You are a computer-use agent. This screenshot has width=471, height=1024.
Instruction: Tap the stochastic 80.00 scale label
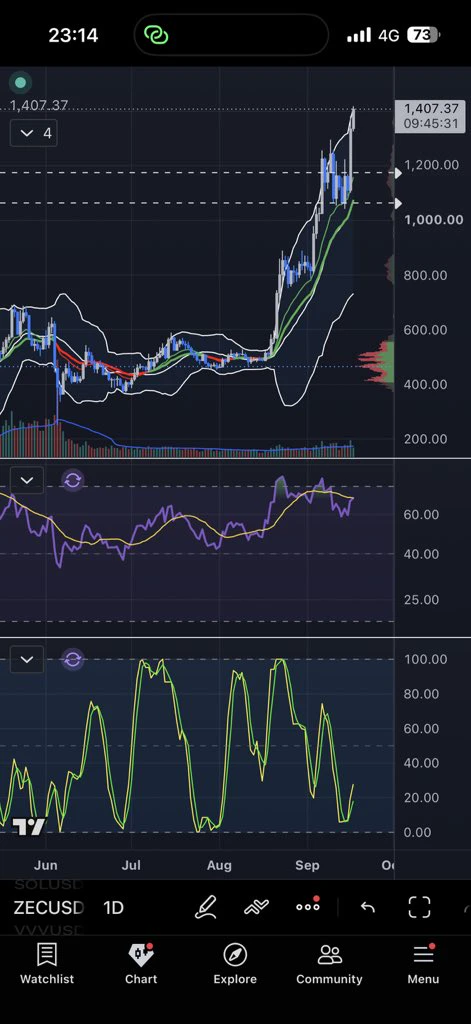click(x=421, y=694)
